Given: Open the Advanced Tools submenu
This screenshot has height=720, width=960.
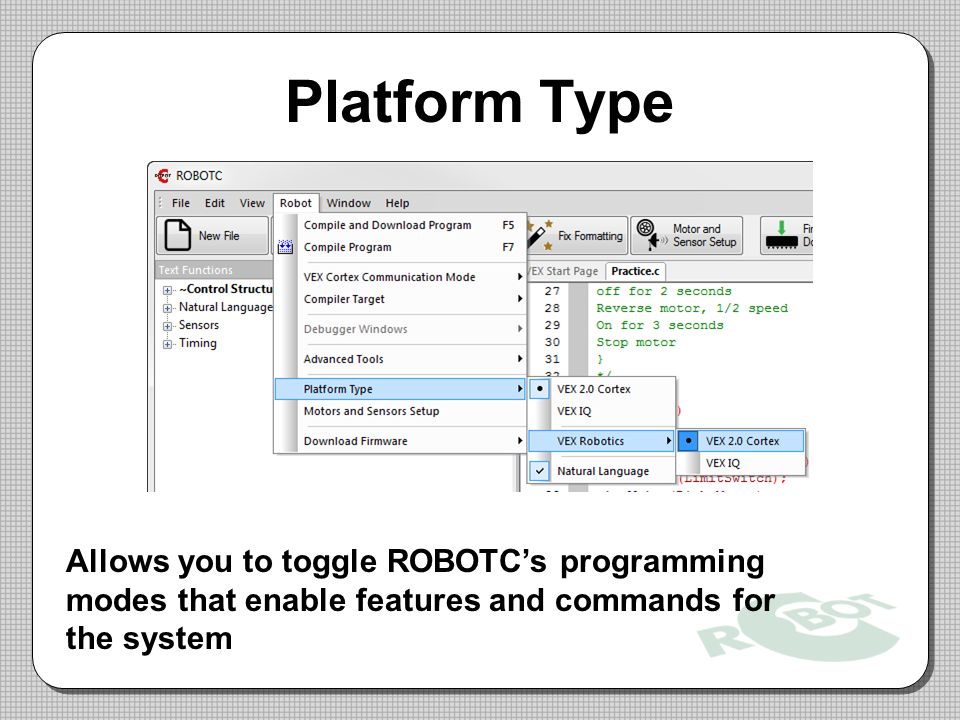Looking at the screenshot, I should [x=400, y=359].
